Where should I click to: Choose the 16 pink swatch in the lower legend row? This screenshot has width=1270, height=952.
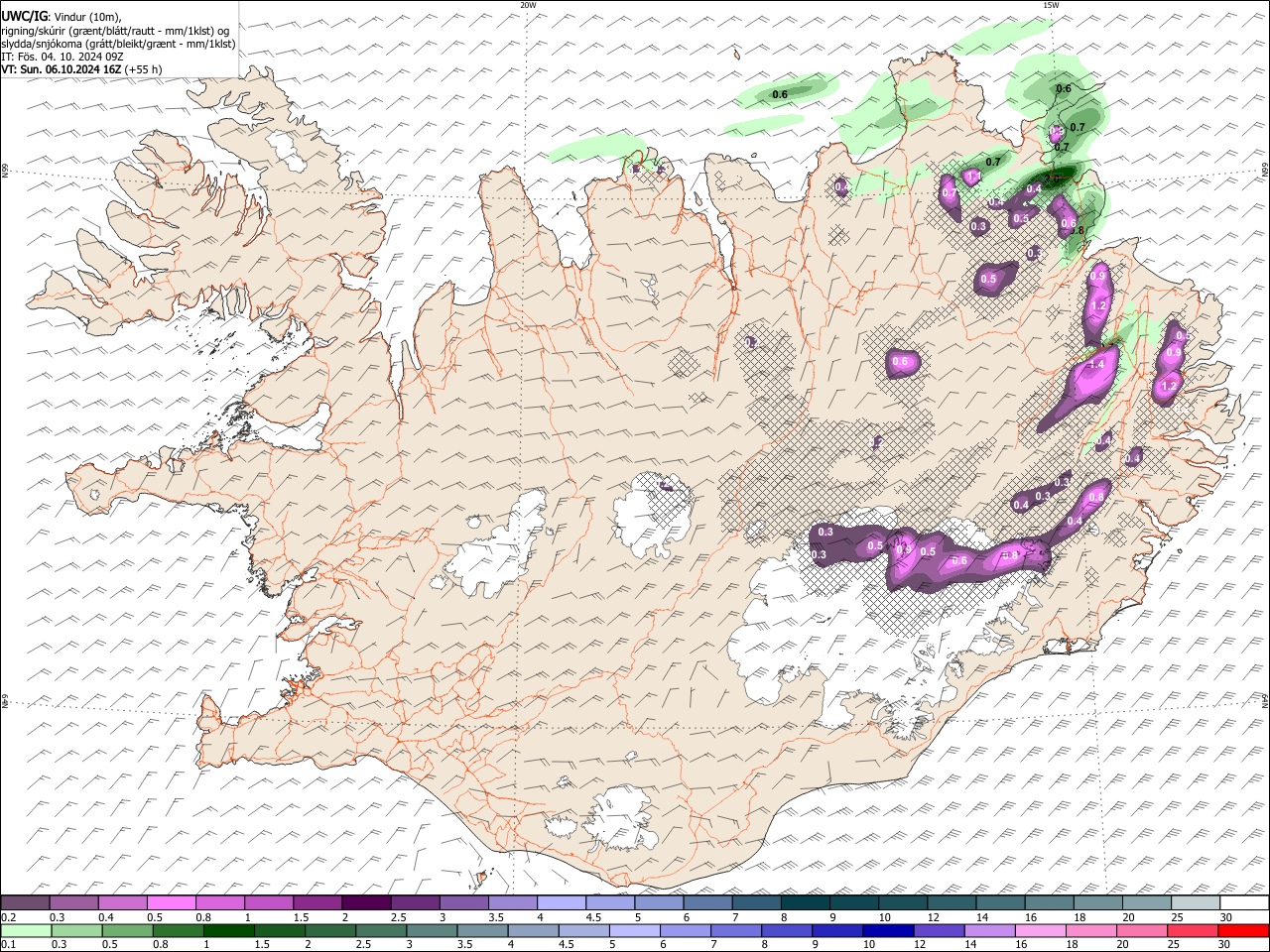pyautogui.click(x=1040, y=931)
